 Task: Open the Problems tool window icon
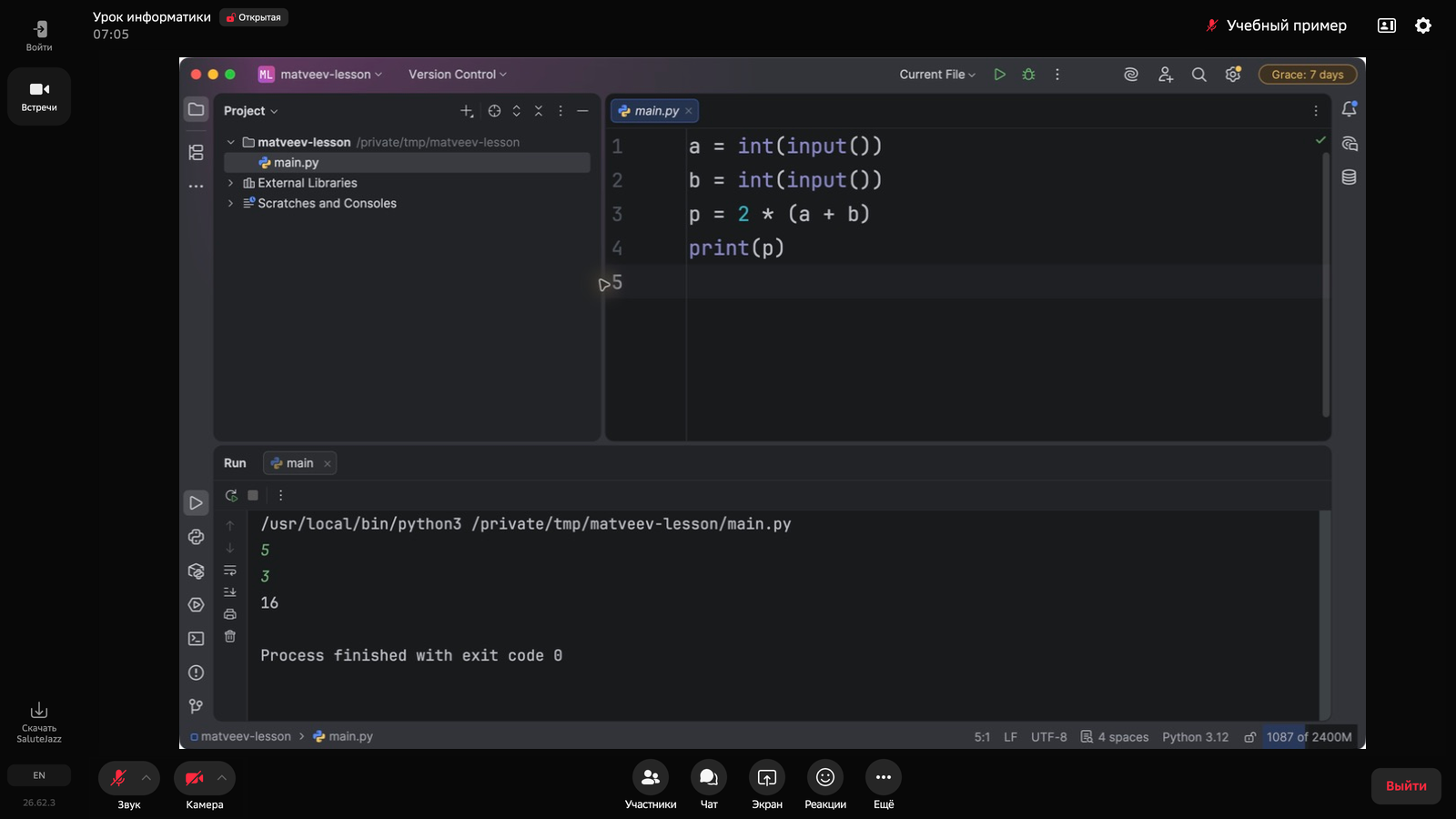pos(196,672)
